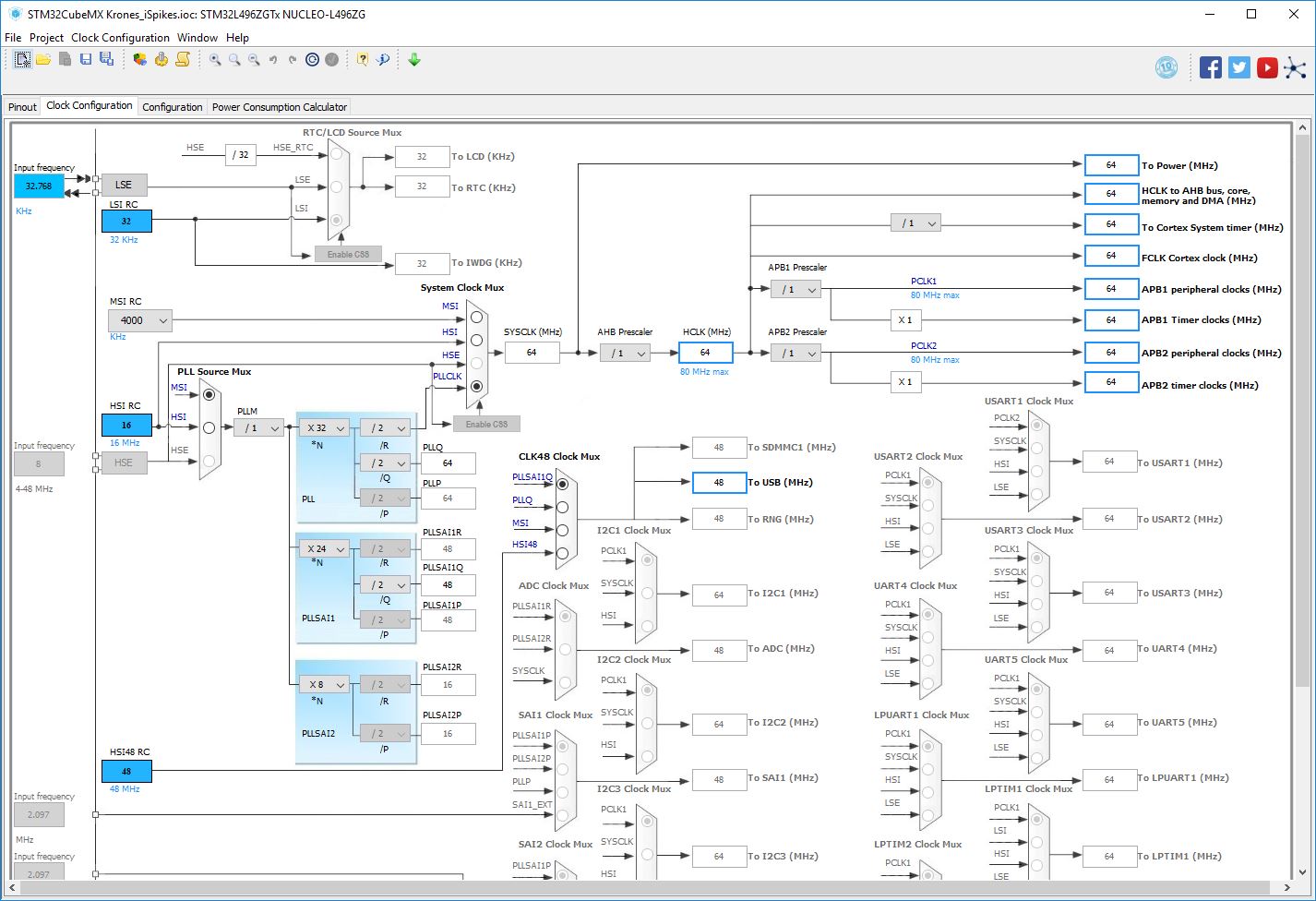Open the PLL X 32 multiplier dropdown
The width and height of the screenshot is (1316, 901).
pyautogui.click(x=324, y=427)
